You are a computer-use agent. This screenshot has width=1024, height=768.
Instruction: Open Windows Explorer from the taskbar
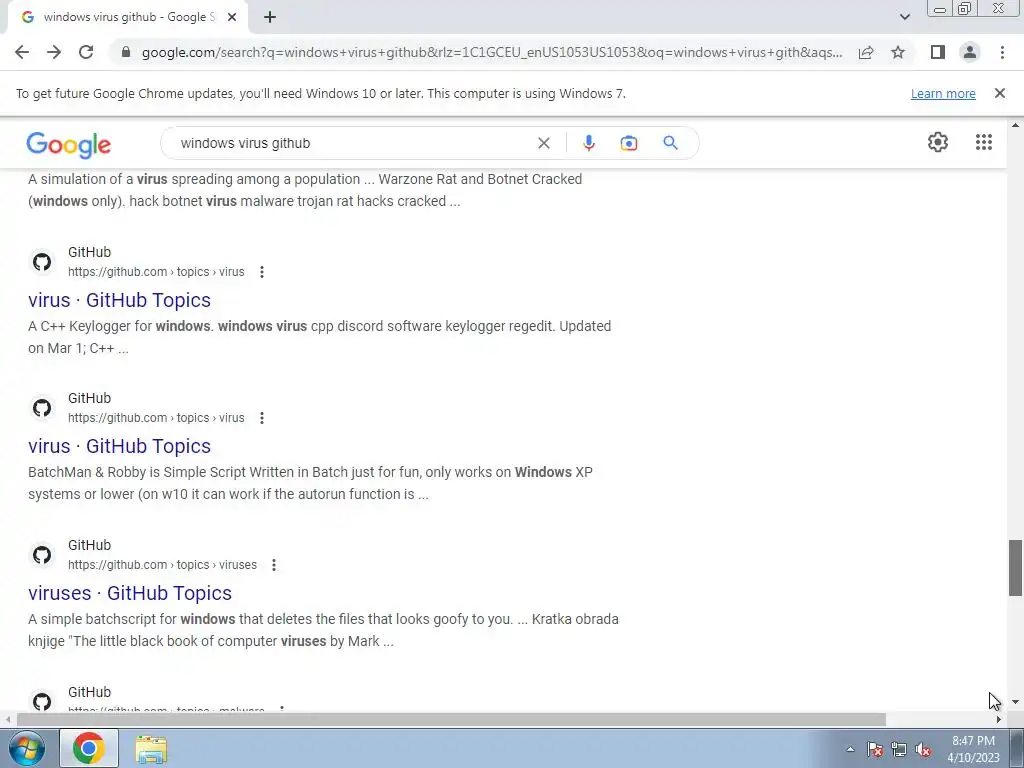click(x=152, y=748)
